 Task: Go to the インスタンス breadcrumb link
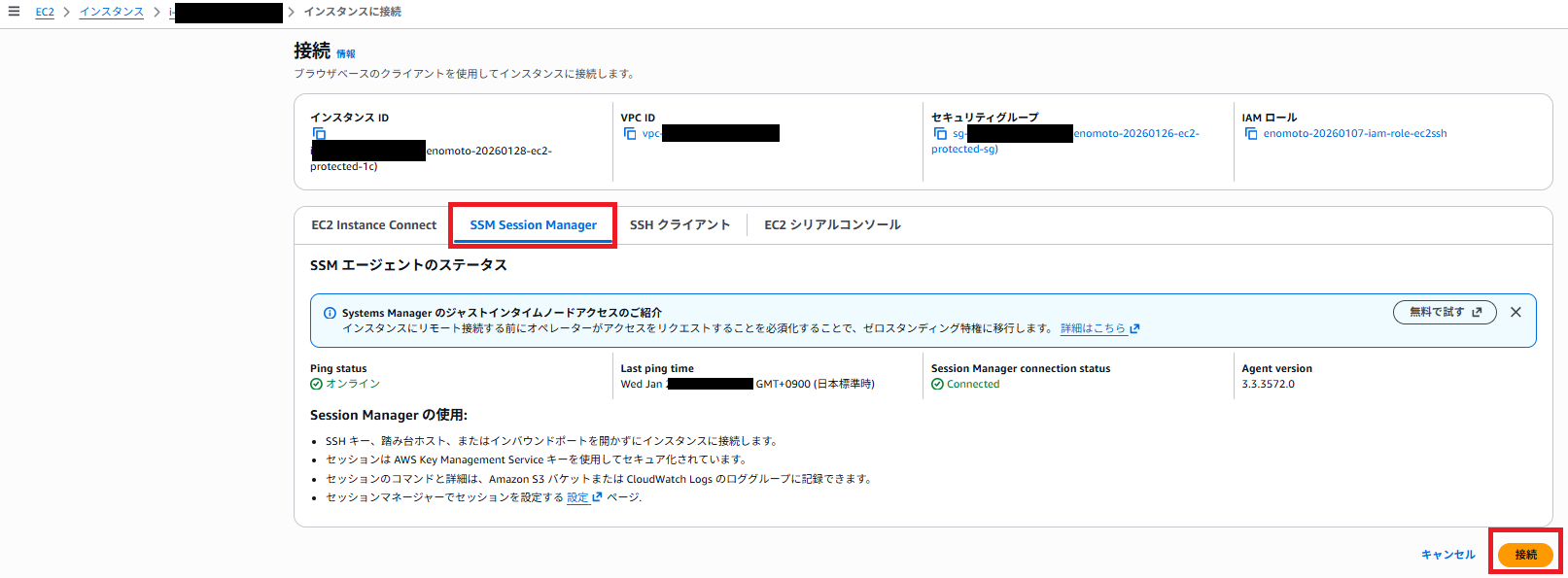[111, 12]
